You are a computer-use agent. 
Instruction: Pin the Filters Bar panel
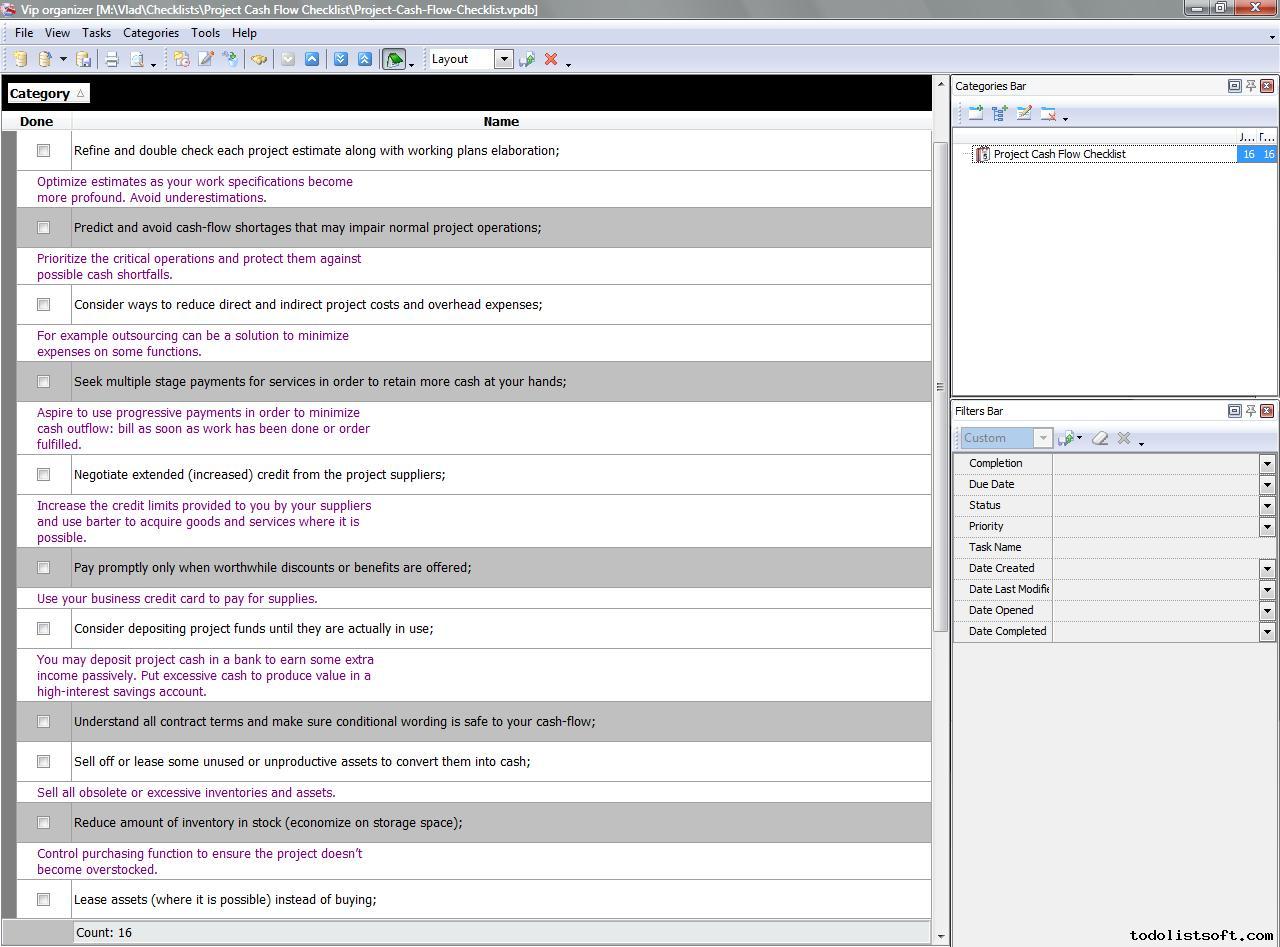tap(1250, 411)
